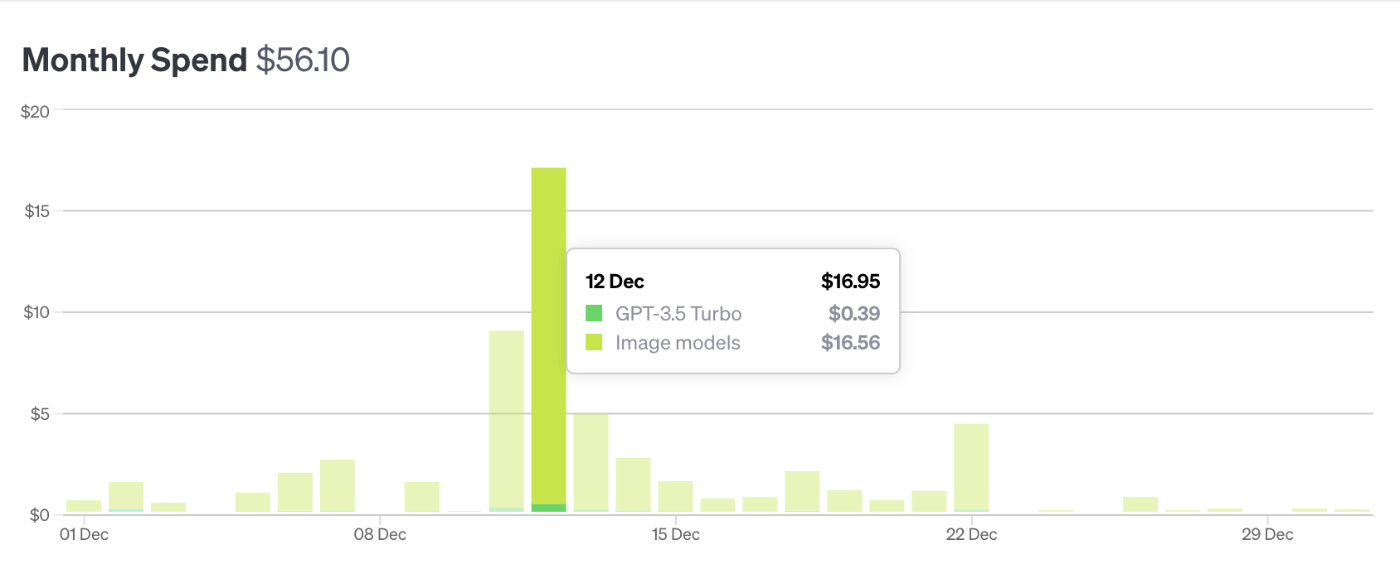Click the Image models yellow-green legend swatch
The image size is (1400, 583).
tap(594, 343)
